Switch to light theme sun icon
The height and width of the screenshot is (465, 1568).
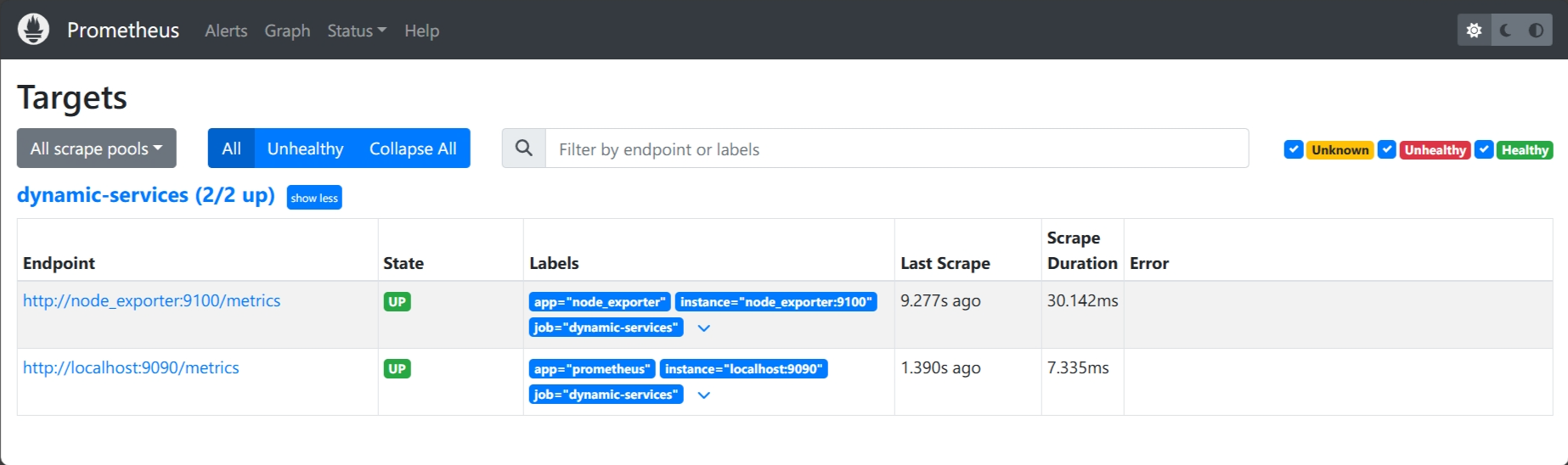pos(1474,31)
